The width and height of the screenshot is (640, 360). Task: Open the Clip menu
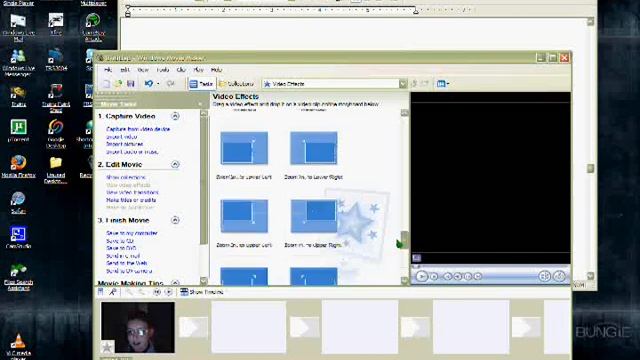point(181,70)
